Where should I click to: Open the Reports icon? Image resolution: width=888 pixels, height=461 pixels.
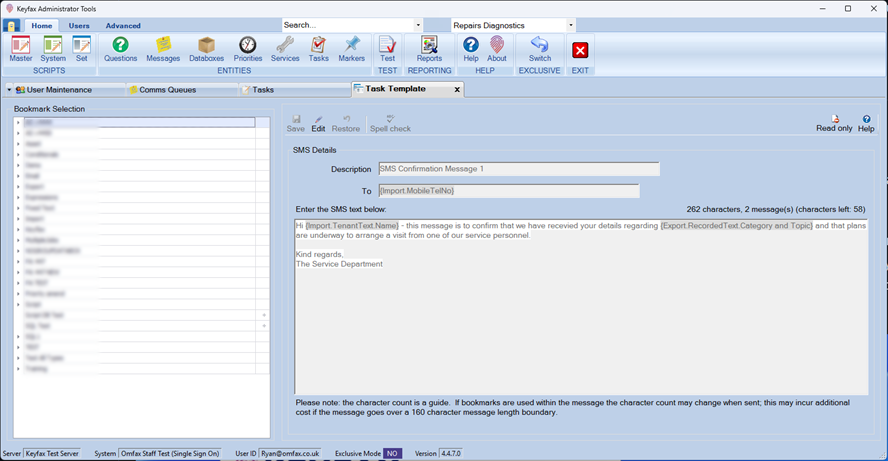[x=429, y=49]
